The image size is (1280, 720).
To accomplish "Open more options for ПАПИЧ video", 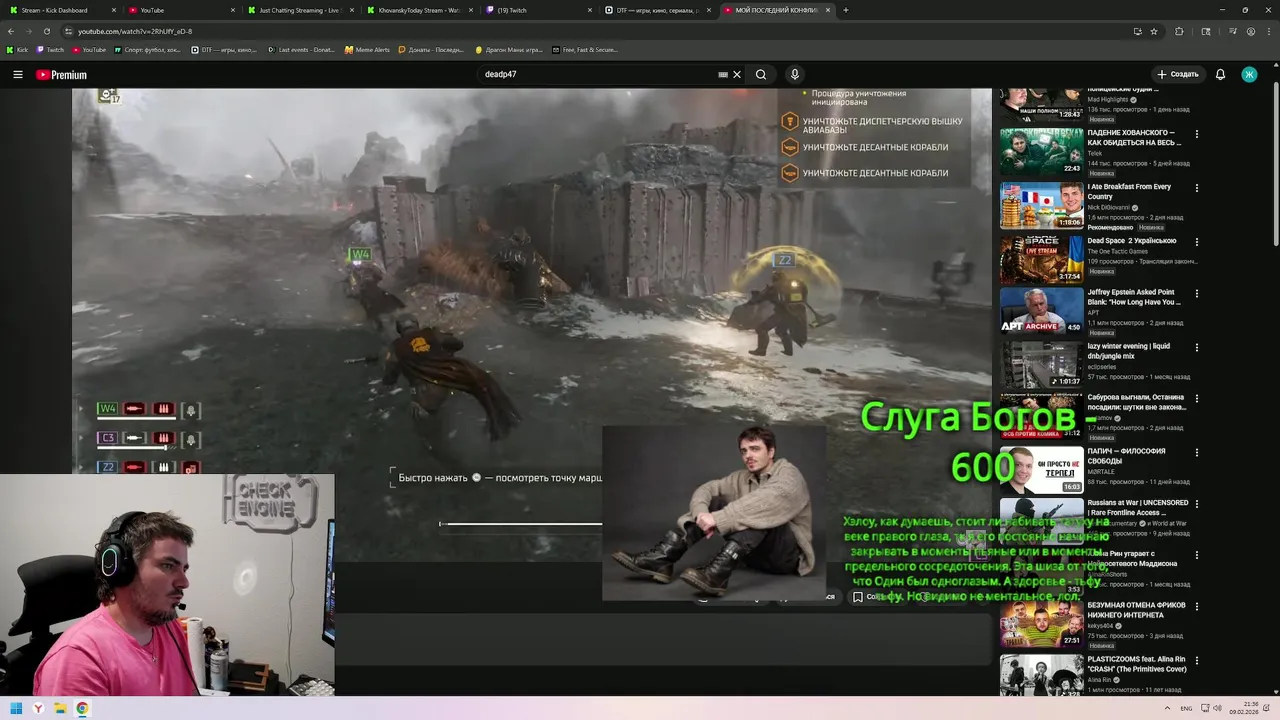I will tap(1197, 453).
